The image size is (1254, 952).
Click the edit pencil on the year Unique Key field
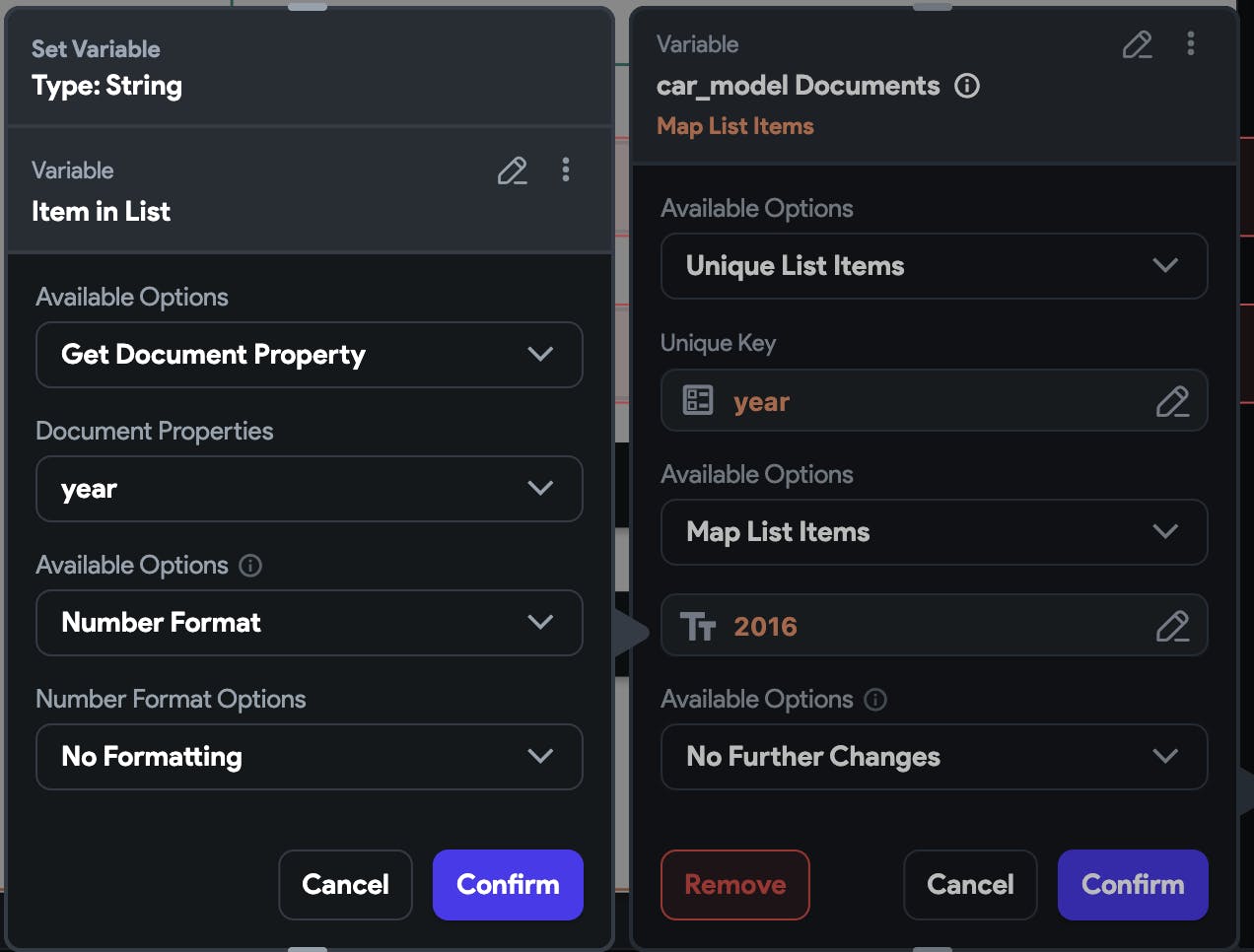[1173, 400]
